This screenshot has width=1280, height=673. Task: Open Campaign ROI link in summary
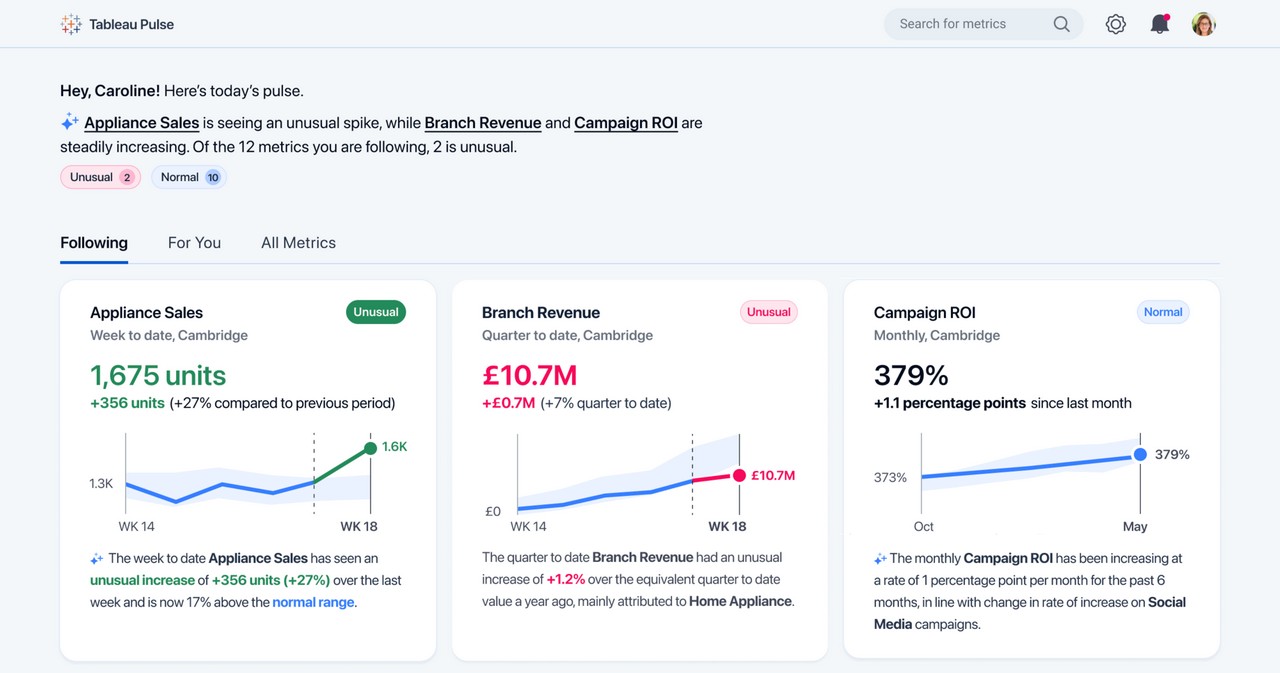click(x=626, y=123)
